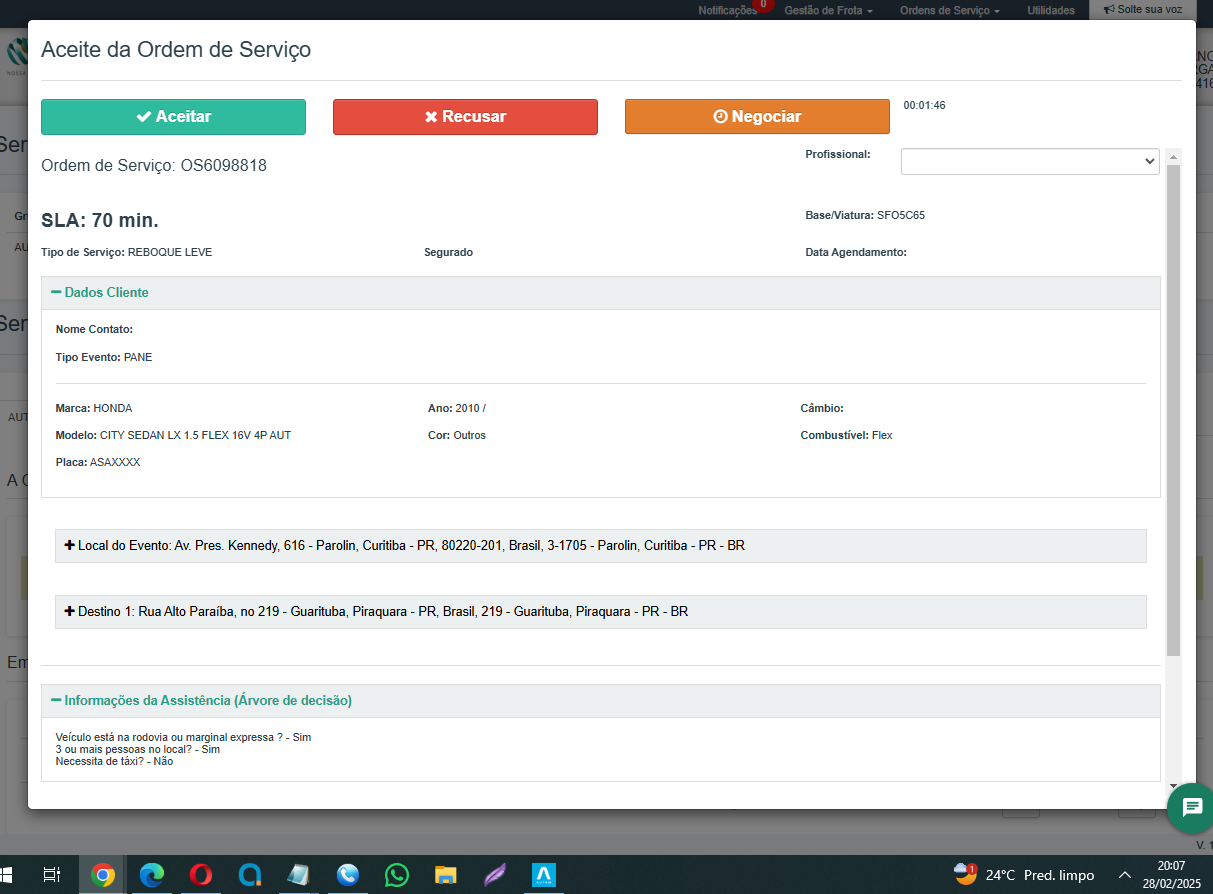Click the Aceite da Ordem de Serviço title

click(176, 49)
